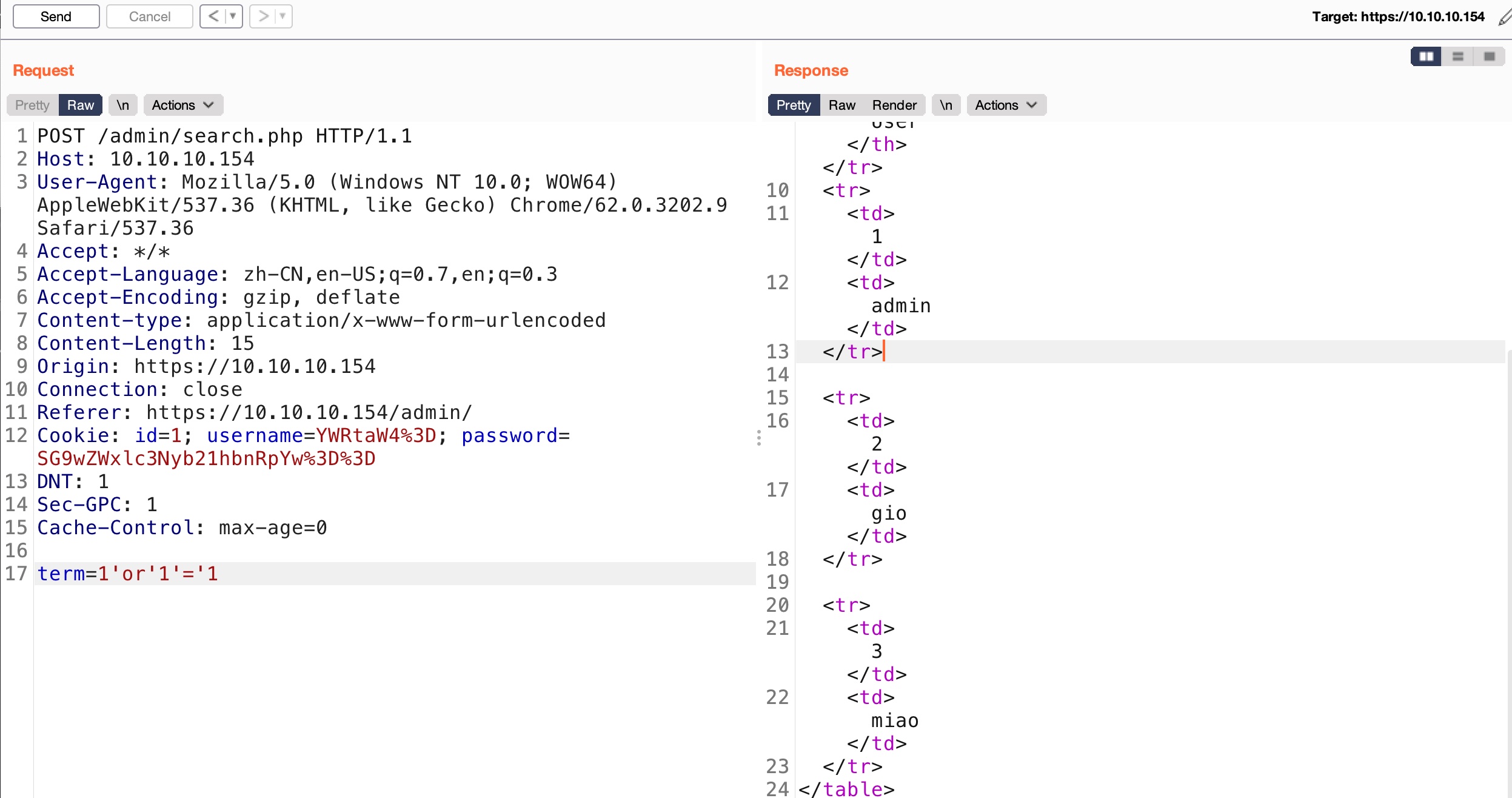Select the top-bottom horizontal layout icon

pos(1458,56)
